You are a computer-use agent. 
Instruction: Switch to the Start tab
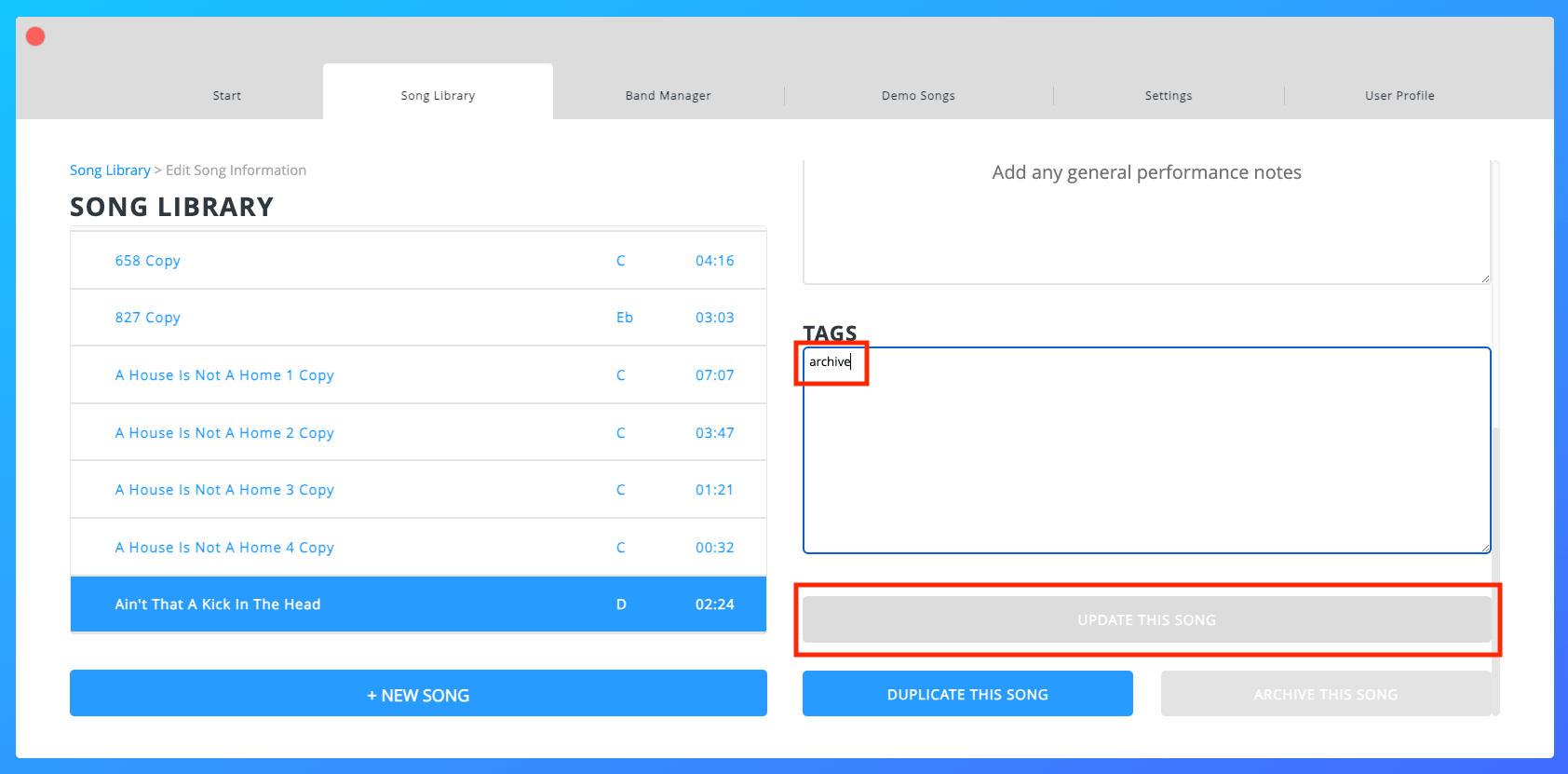click(x=226, y=95)
